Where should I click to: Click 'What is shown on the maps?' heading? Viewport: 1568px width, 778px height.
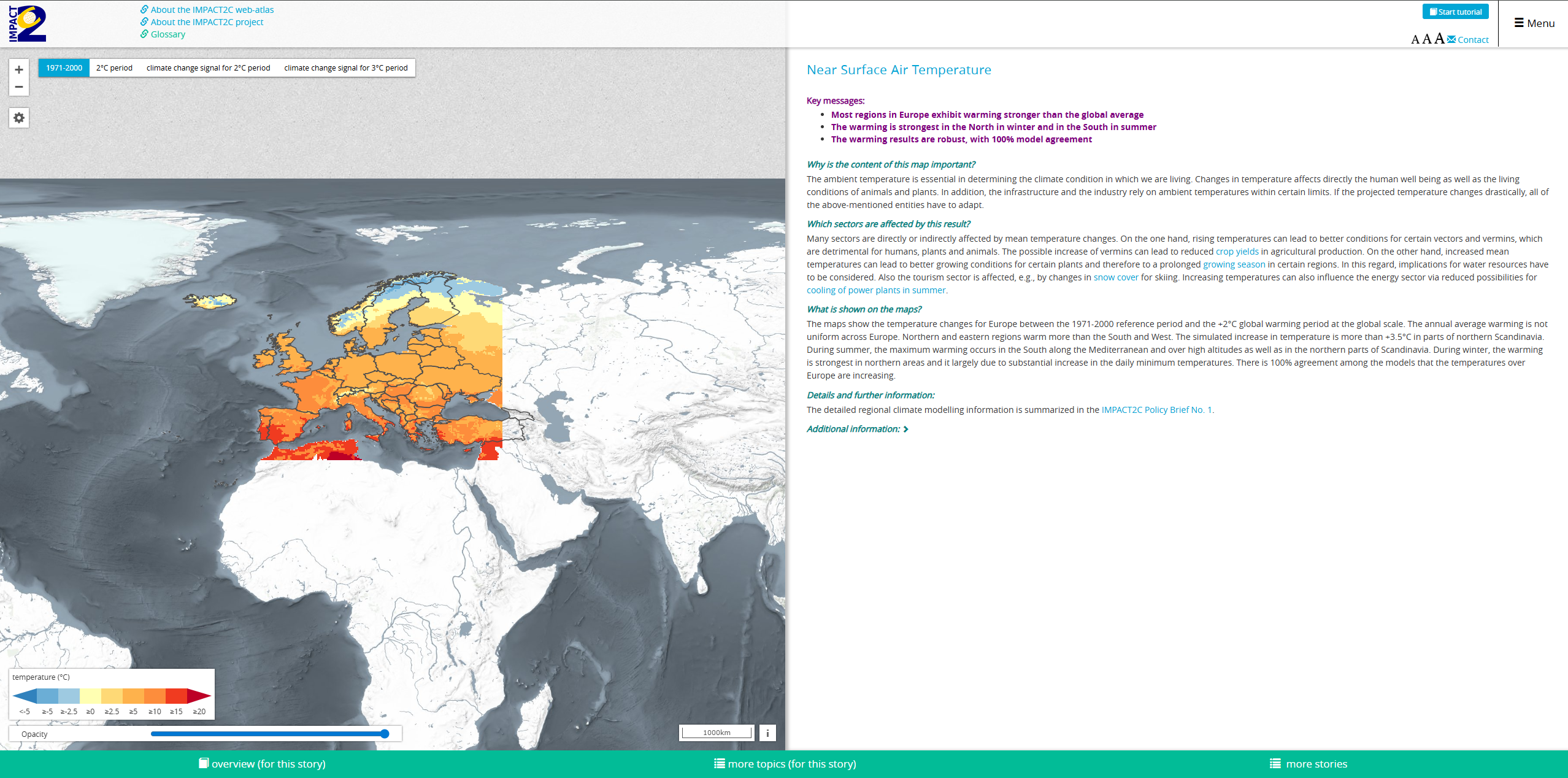[864, 309]
